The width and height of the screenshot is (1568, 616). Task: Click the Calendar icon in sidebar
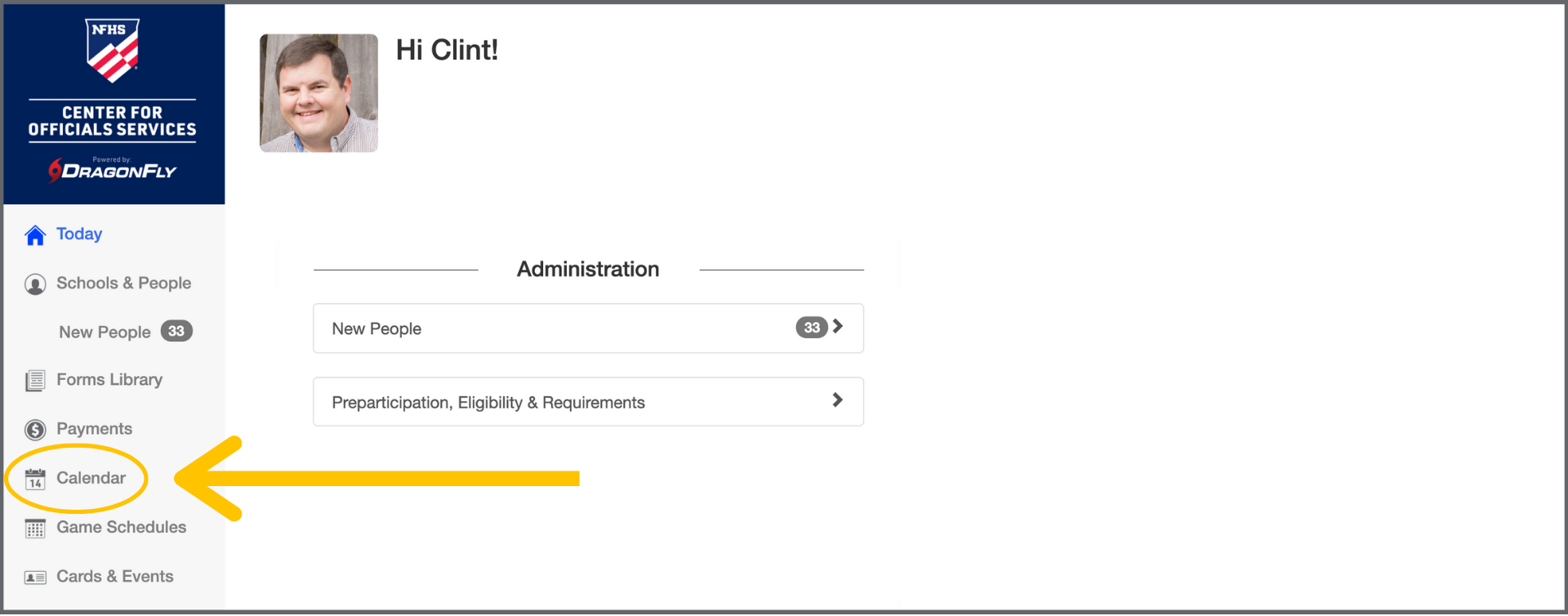35,480
